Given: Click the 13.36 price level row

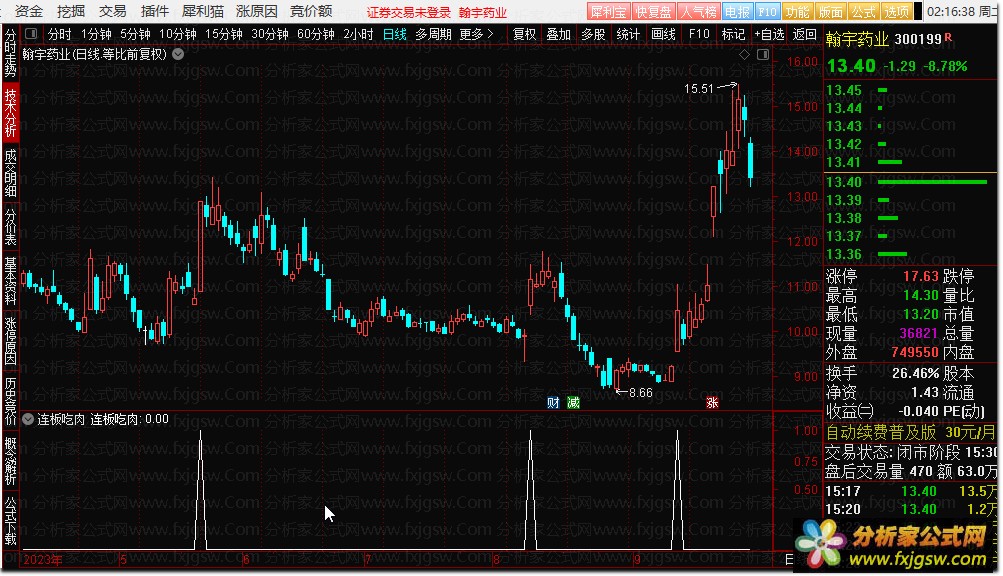Looking at the screenshot, I should 911,254.
